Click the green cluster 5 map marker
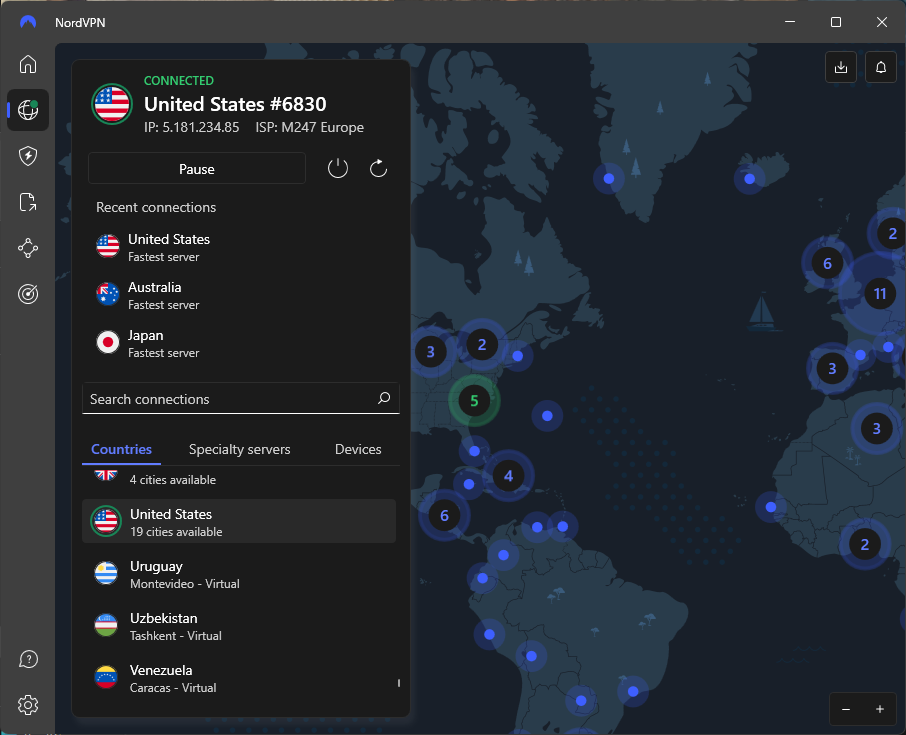Image resolution: width=906 pixels, height=735 pixels. click(x=474, y=400)
